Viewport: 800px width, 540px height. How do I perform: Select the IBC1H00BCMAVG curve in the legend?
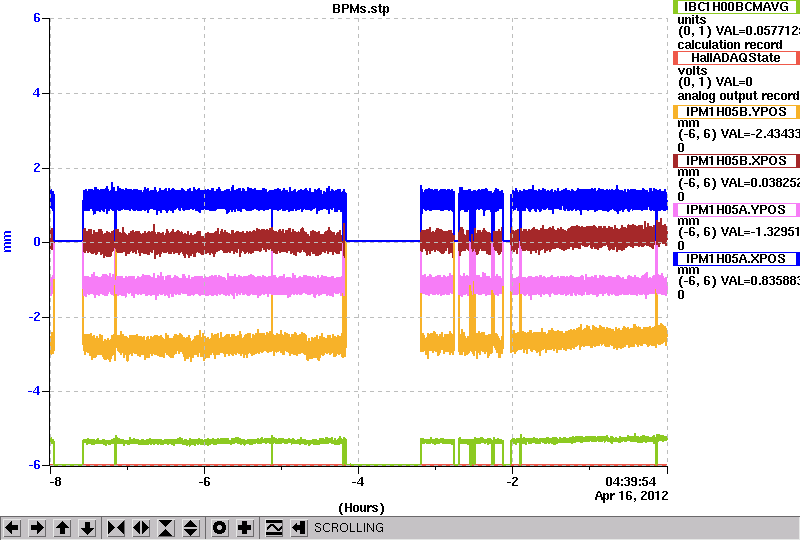pos(736,7)
